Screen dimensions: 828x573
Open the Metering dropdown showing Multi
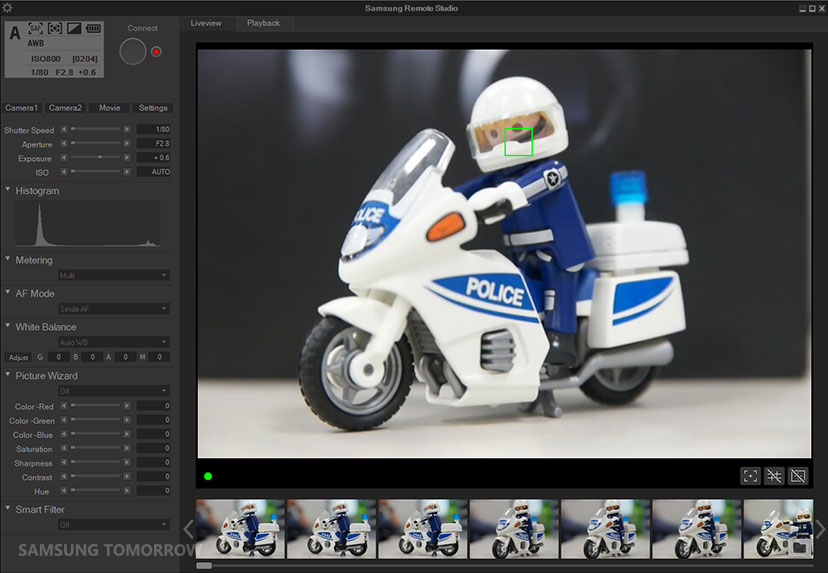[x=113, y=275]
